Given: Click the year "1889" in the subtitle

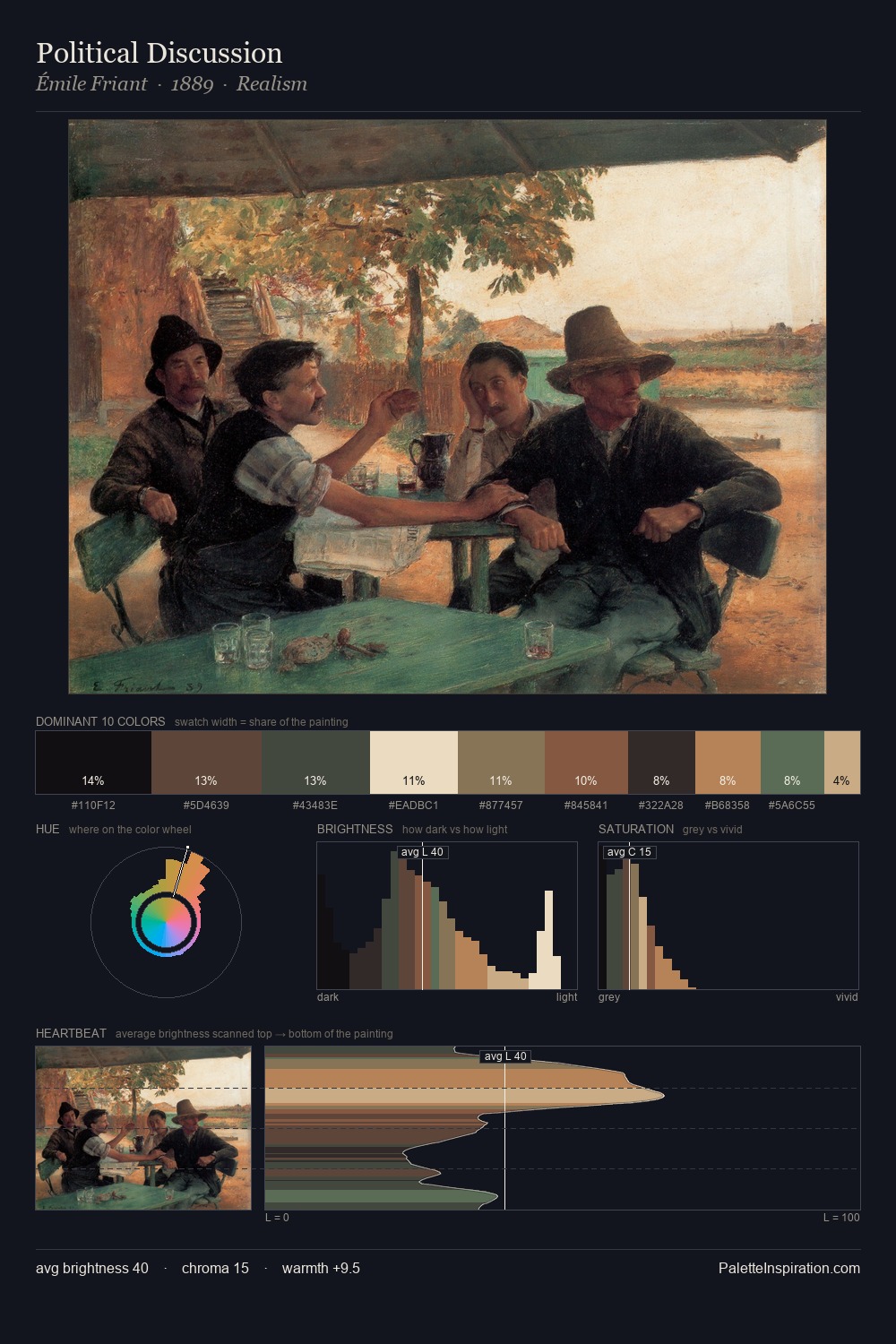Looking at the screenshot, I should (x=192, y=84).
